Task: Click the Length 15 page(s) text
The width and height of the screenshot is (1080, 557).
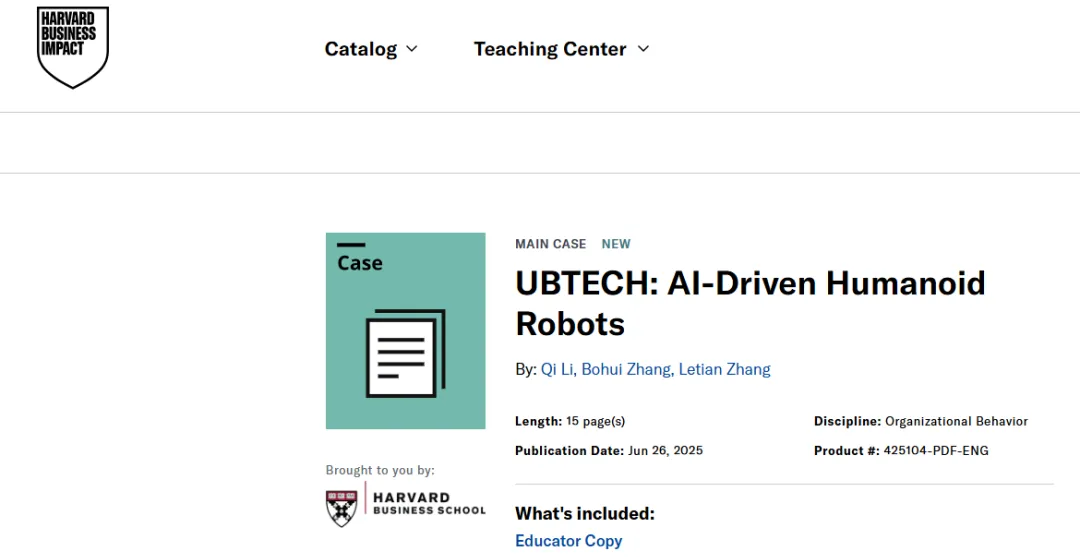Action: [597, 421]
